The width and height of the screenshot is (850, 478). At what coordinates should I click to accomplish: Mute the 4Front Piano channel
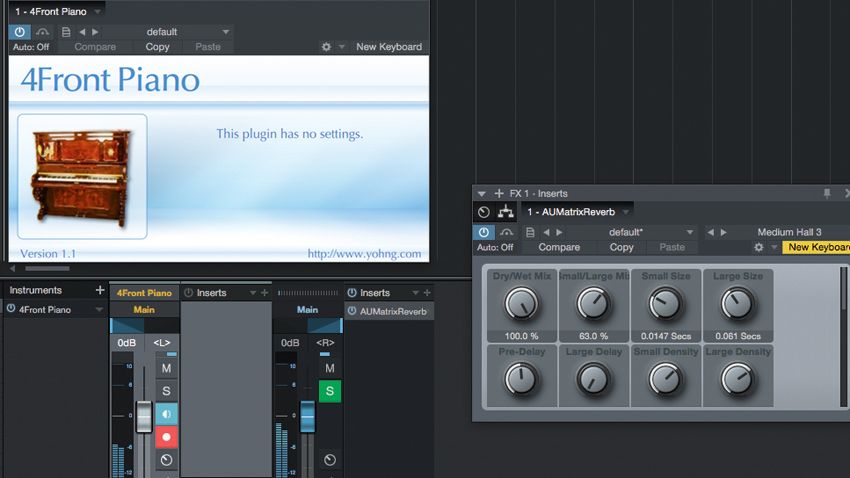pos(166,369)
